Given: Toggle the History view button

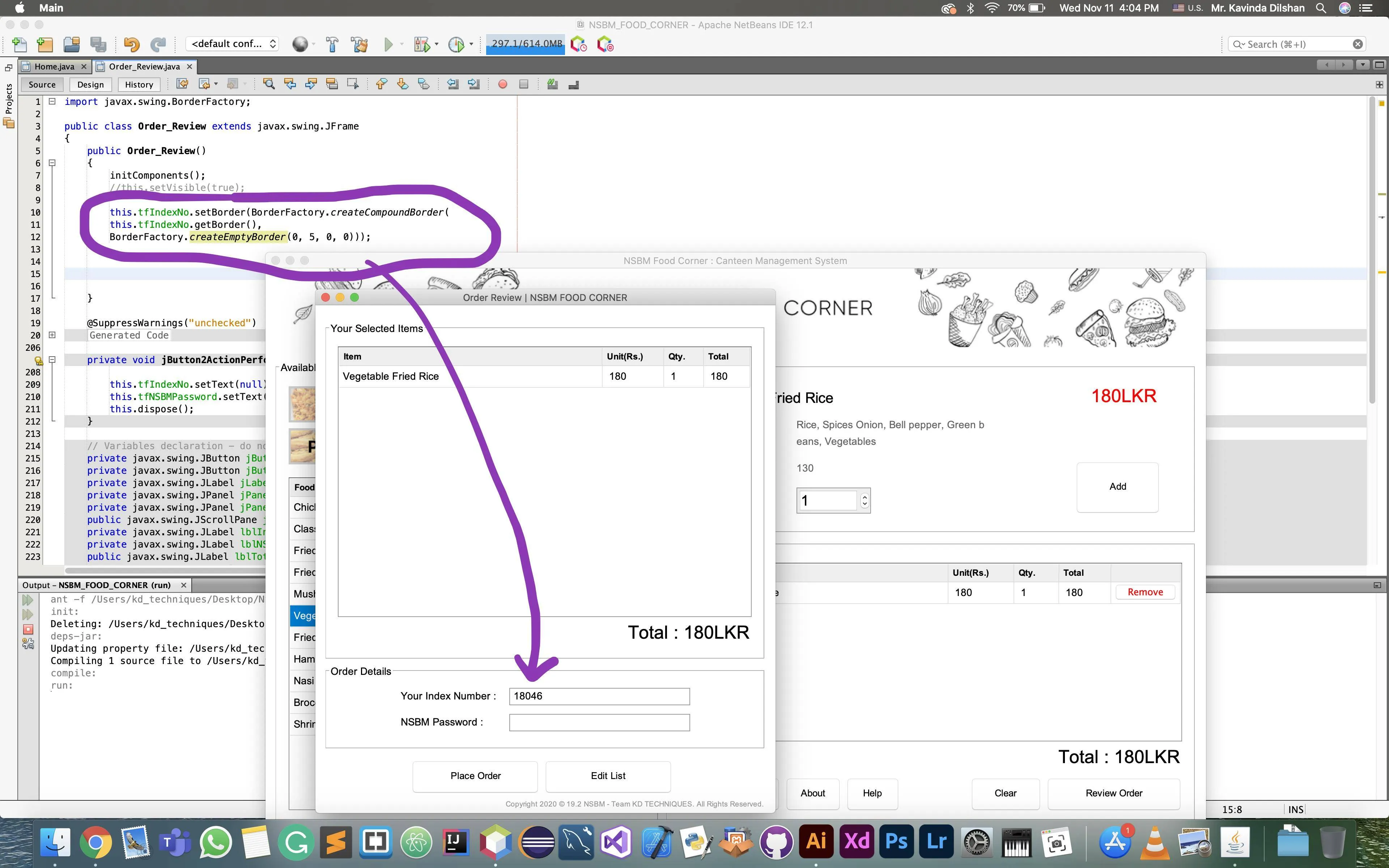Looking at the screenshot, I should click(138, 84).
